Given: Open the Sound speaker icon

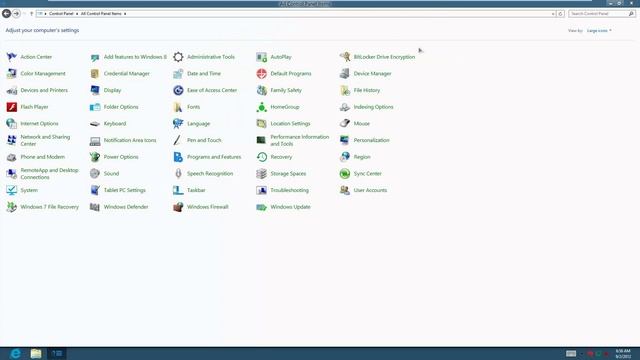Looking at the screenshot, I should pos(95,173).
